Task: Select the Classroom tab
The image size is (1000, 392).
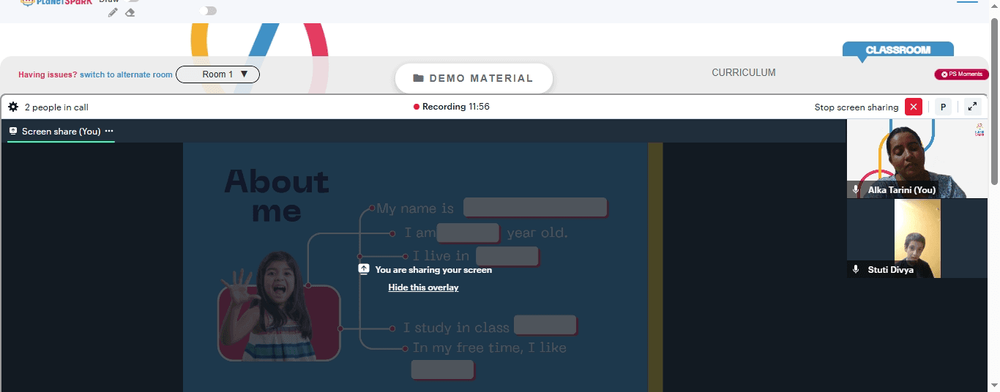Action: [898, 50]
